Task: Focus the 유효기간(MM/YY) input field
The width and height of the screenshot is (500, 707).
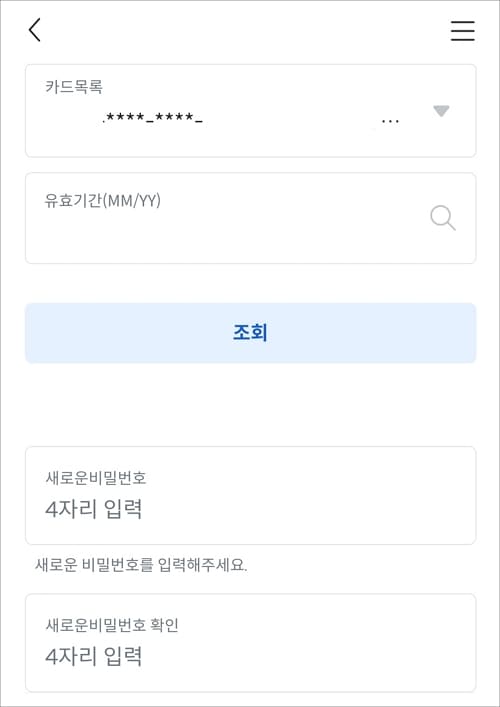Action: pos(250,218)
